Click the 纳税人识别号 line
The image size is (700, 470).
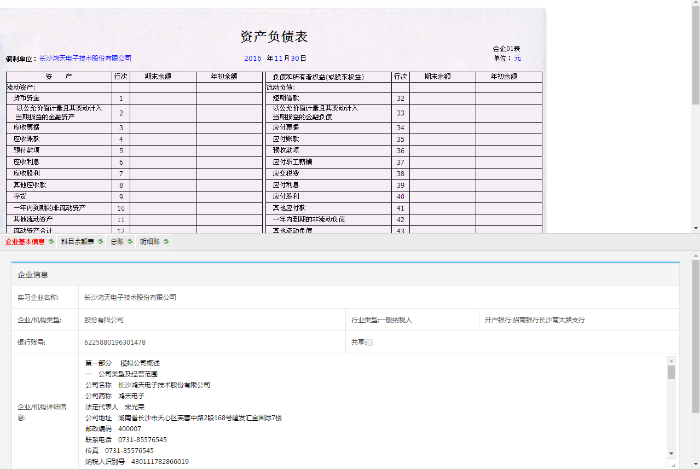click(137, 462)
